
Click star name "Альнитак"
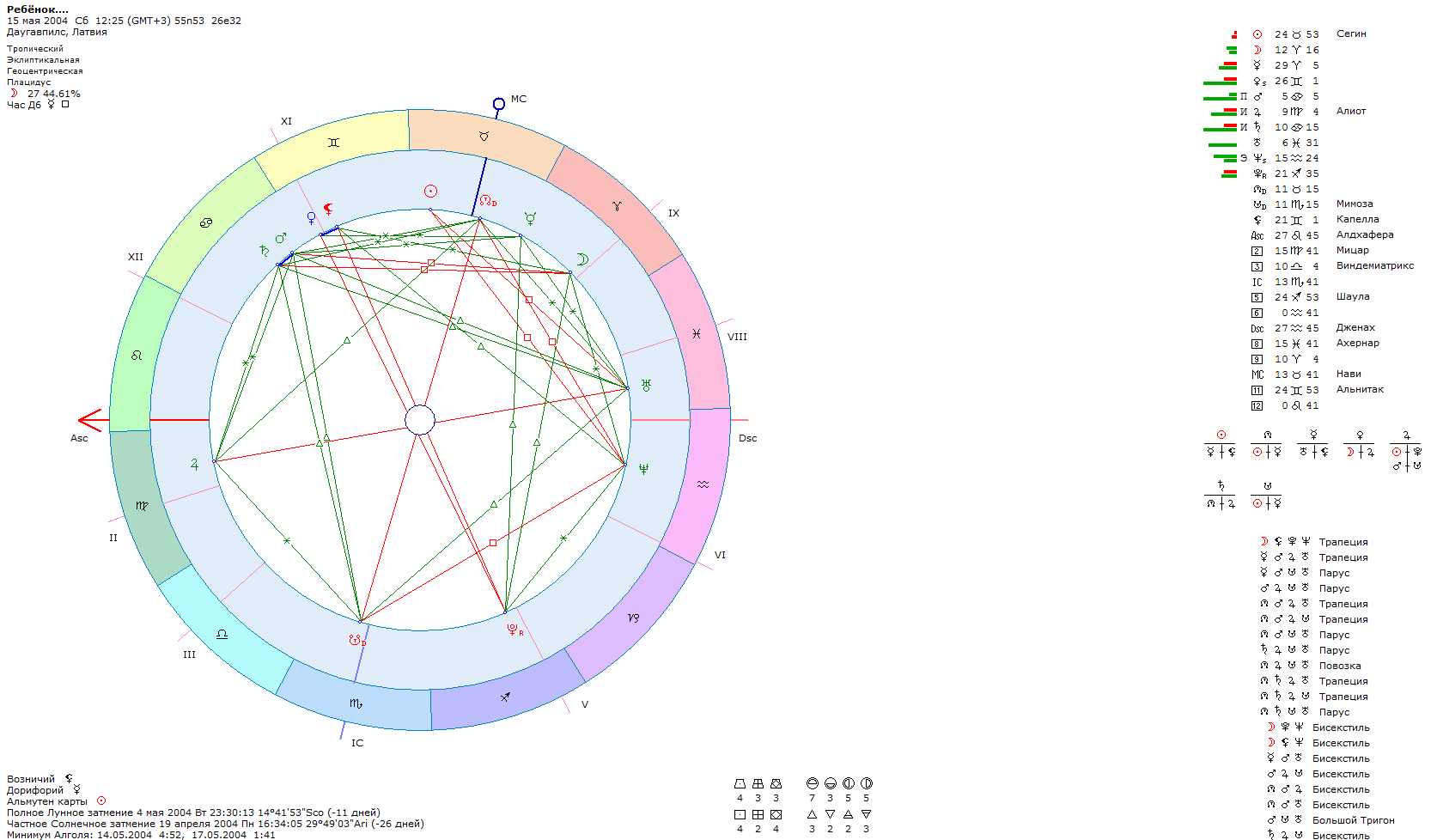[1361, 389]
